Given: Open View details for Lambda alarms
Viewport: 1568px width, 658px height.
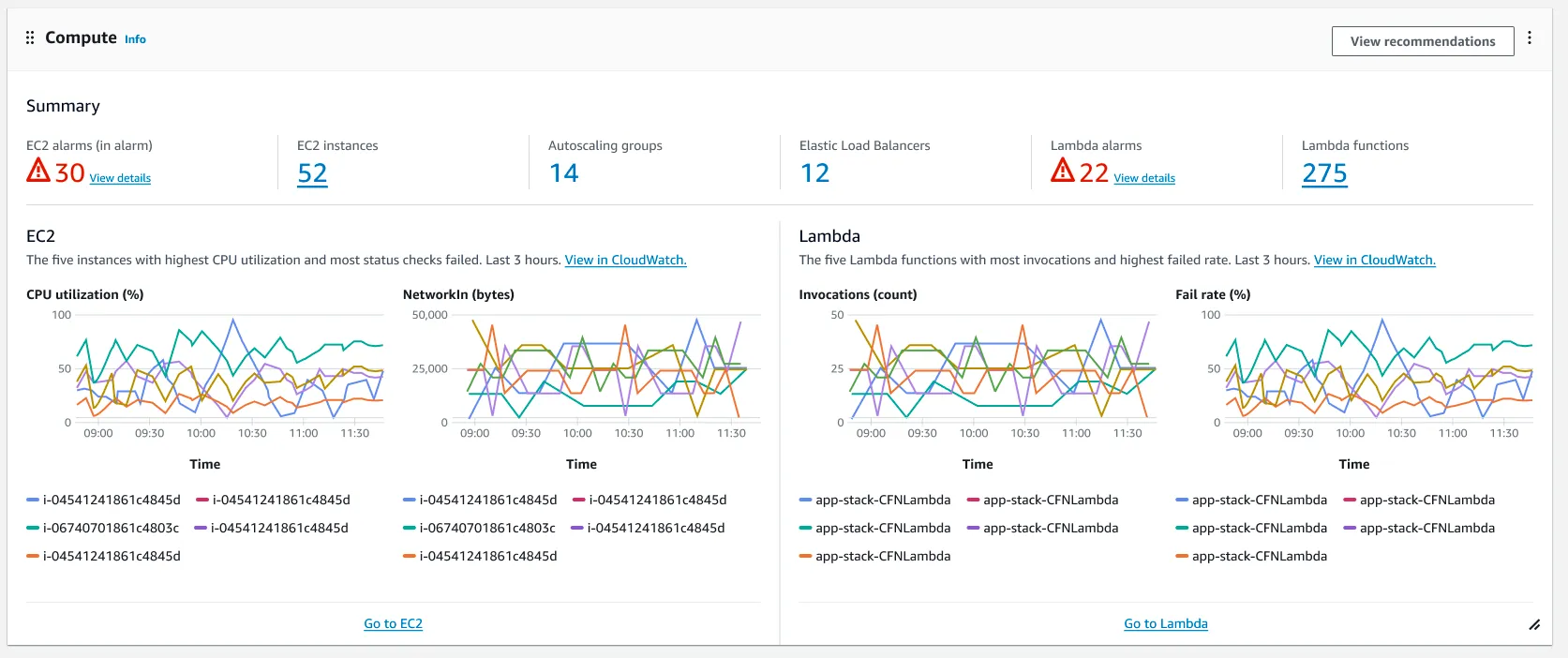Looking at the screenshot, I should point(1144,178).
